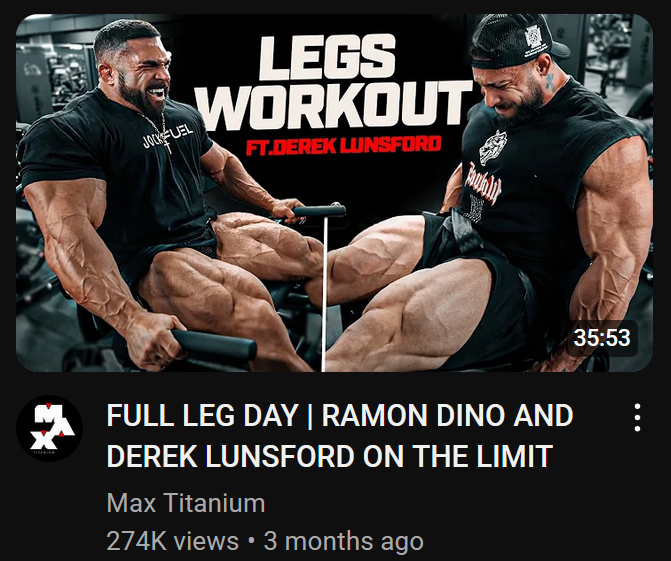Click the neck tattoo on right bodybuilder
Image resolution: width=671 pixels, height=561 pixels.
[x=551, y=82]
